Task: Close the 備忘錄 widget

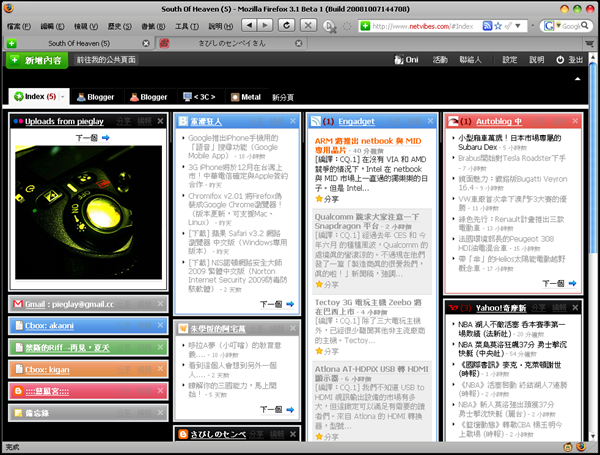Action: click(x=160, y=413)
